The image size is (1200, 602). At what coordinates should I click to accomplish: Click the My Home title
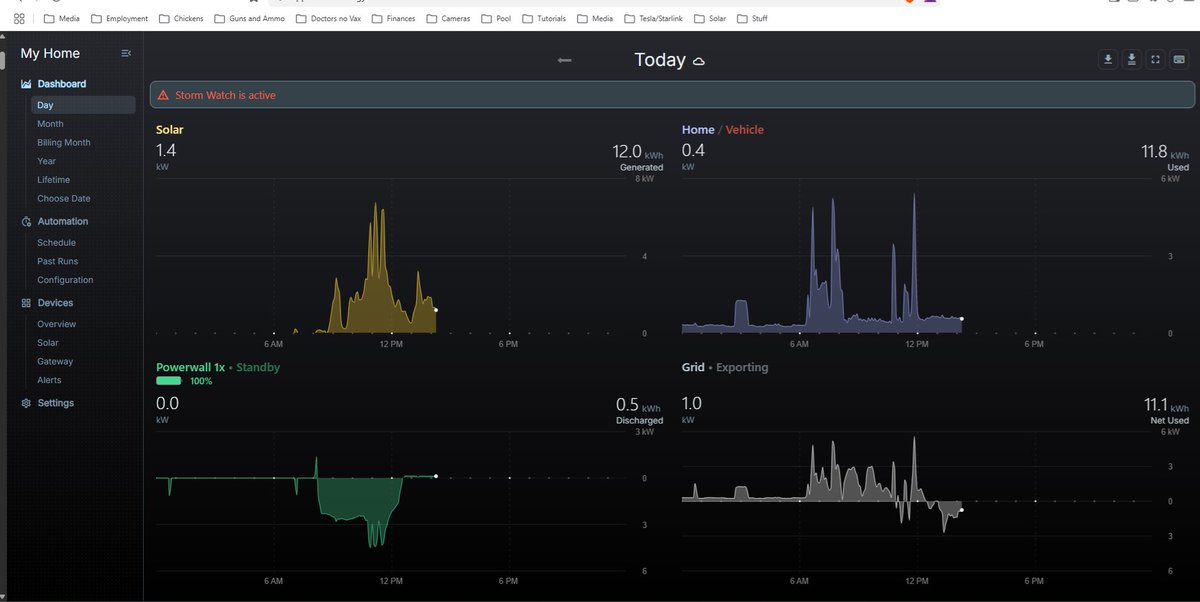pyautogui.click(x=50, y=54)
